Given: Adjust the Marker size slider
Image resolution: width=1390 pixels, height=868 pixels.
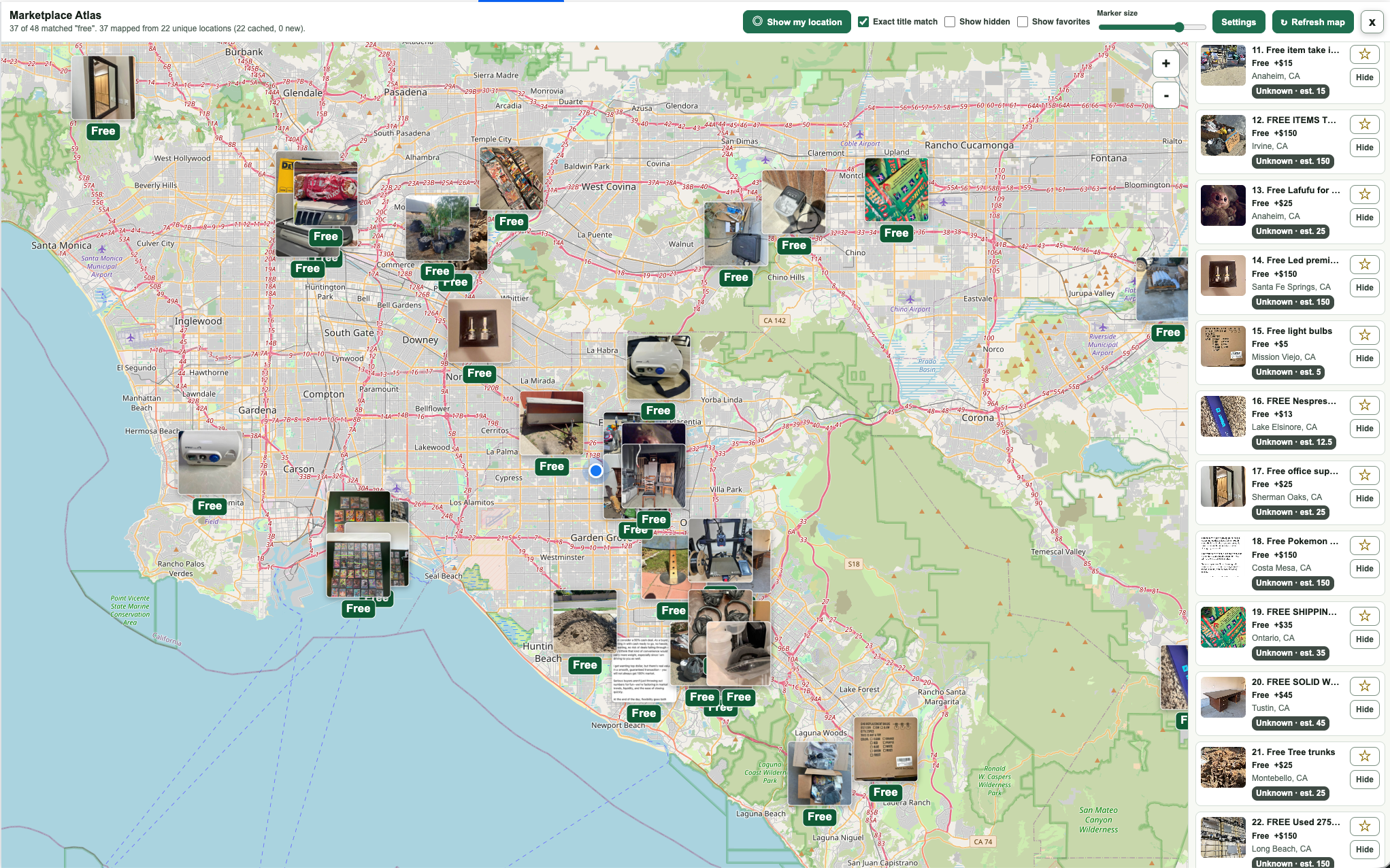Looking at the screenshot, I should [x=1152, y=27].
